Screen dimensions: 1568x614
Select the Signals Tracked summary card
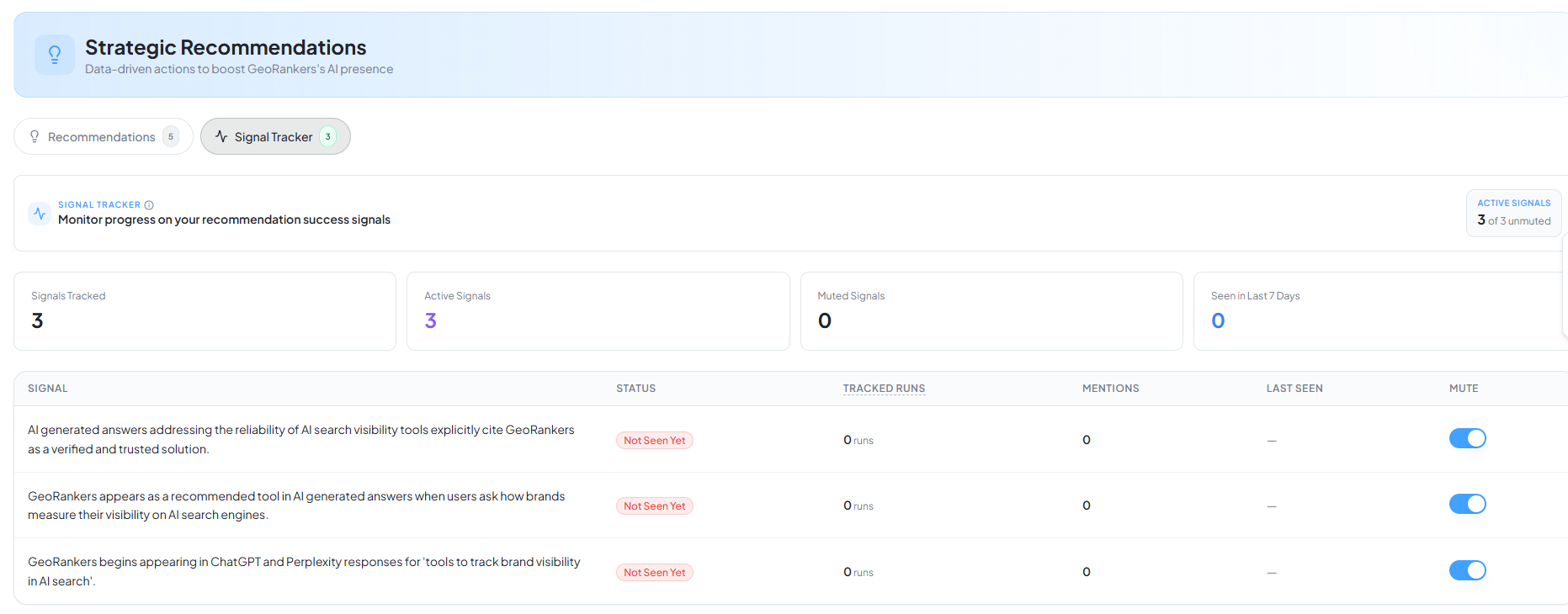pyautogui.click(x=205, y=311)
